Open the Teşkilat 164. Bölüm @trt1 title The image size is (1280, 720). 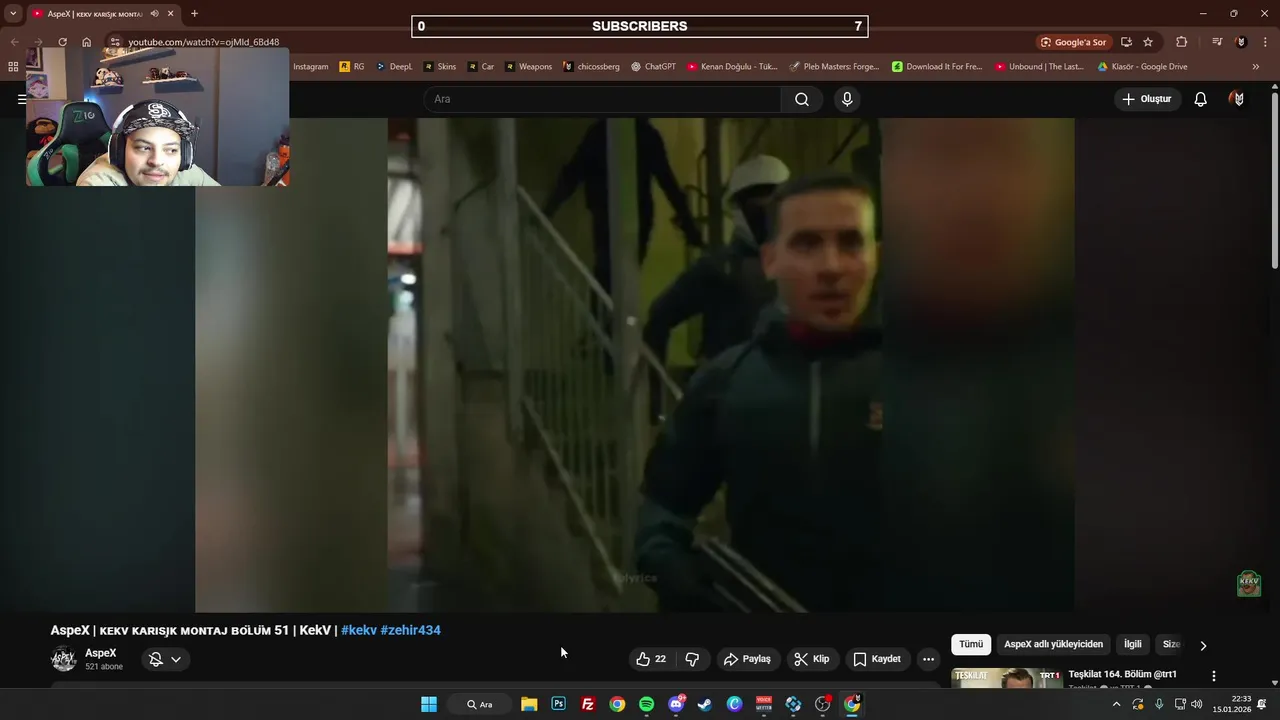tap(1122, 674)
